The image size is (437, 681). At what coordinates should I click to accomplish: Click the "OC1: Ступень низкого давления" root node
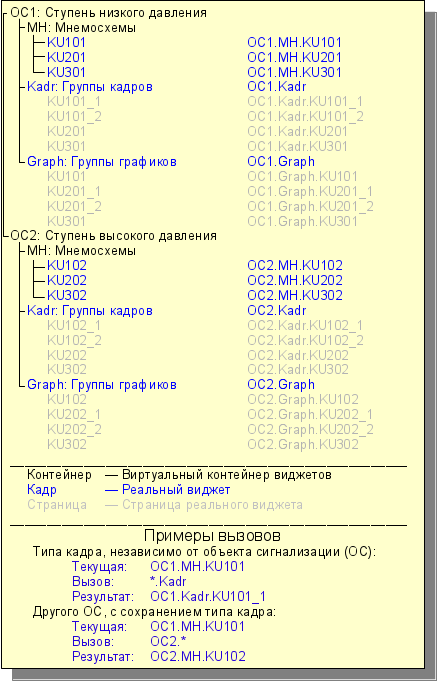click(x=108, y=13)
